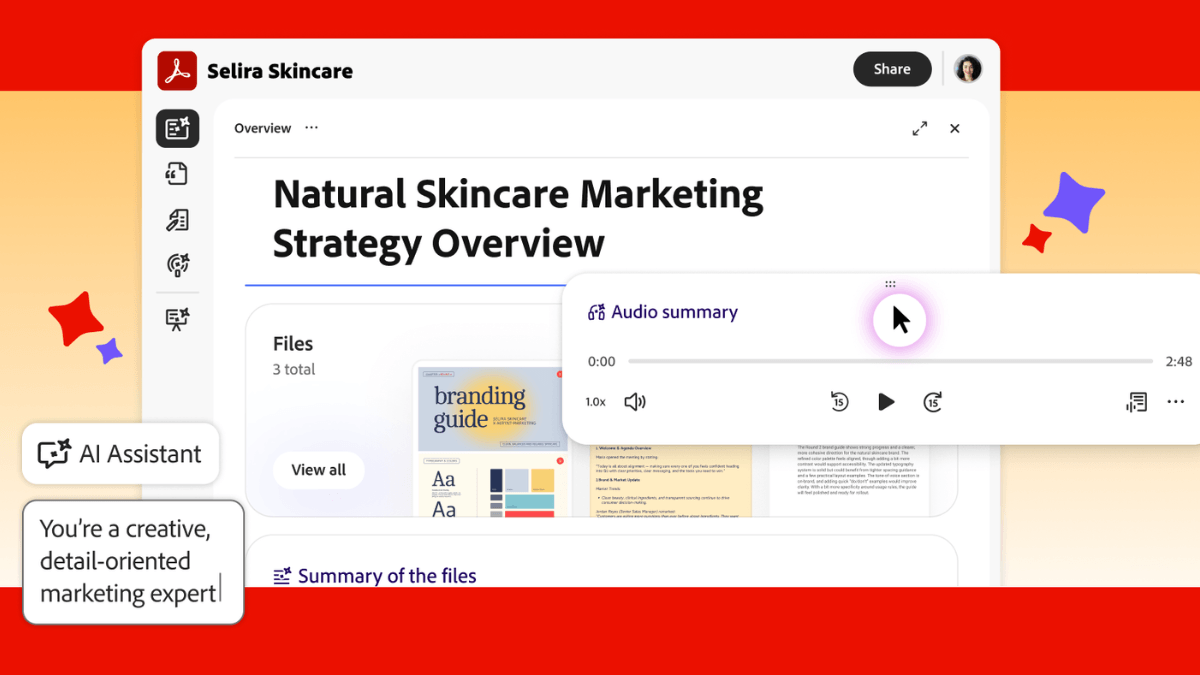Screen dimensions: 1200x675
Task: Click the Natural Skincare Marketing Strategy Overview heading
Action: [518, 218]
